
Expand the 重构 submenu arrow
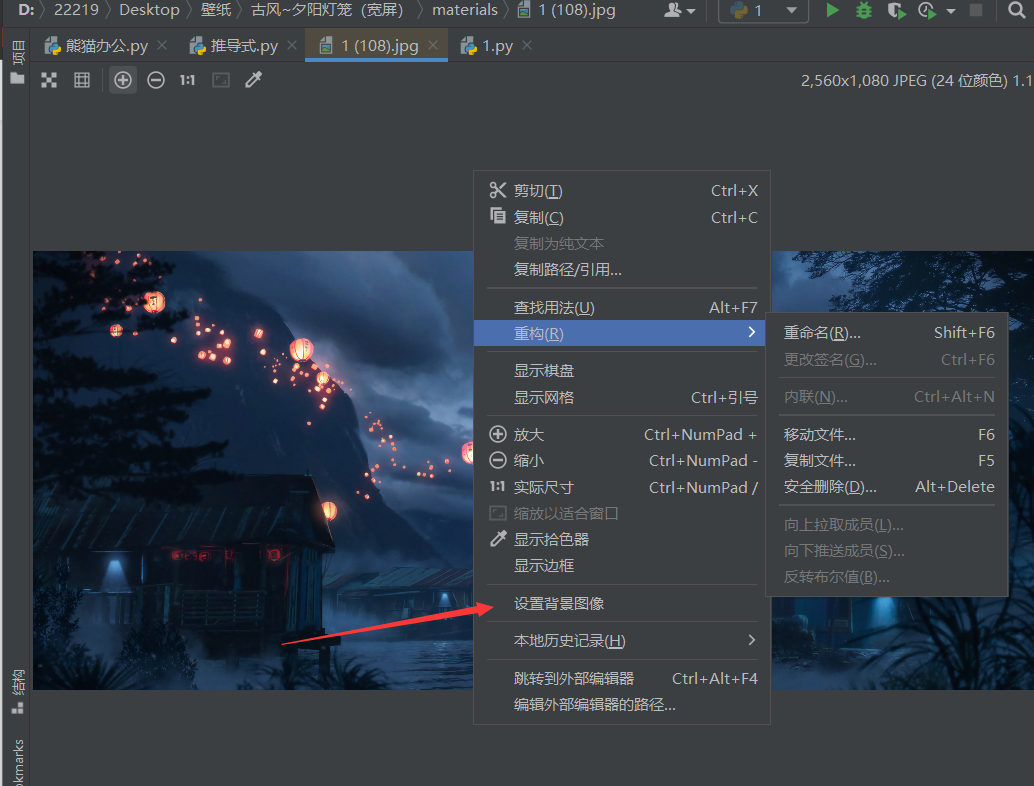pyautogui.click(x=752, y=332)
